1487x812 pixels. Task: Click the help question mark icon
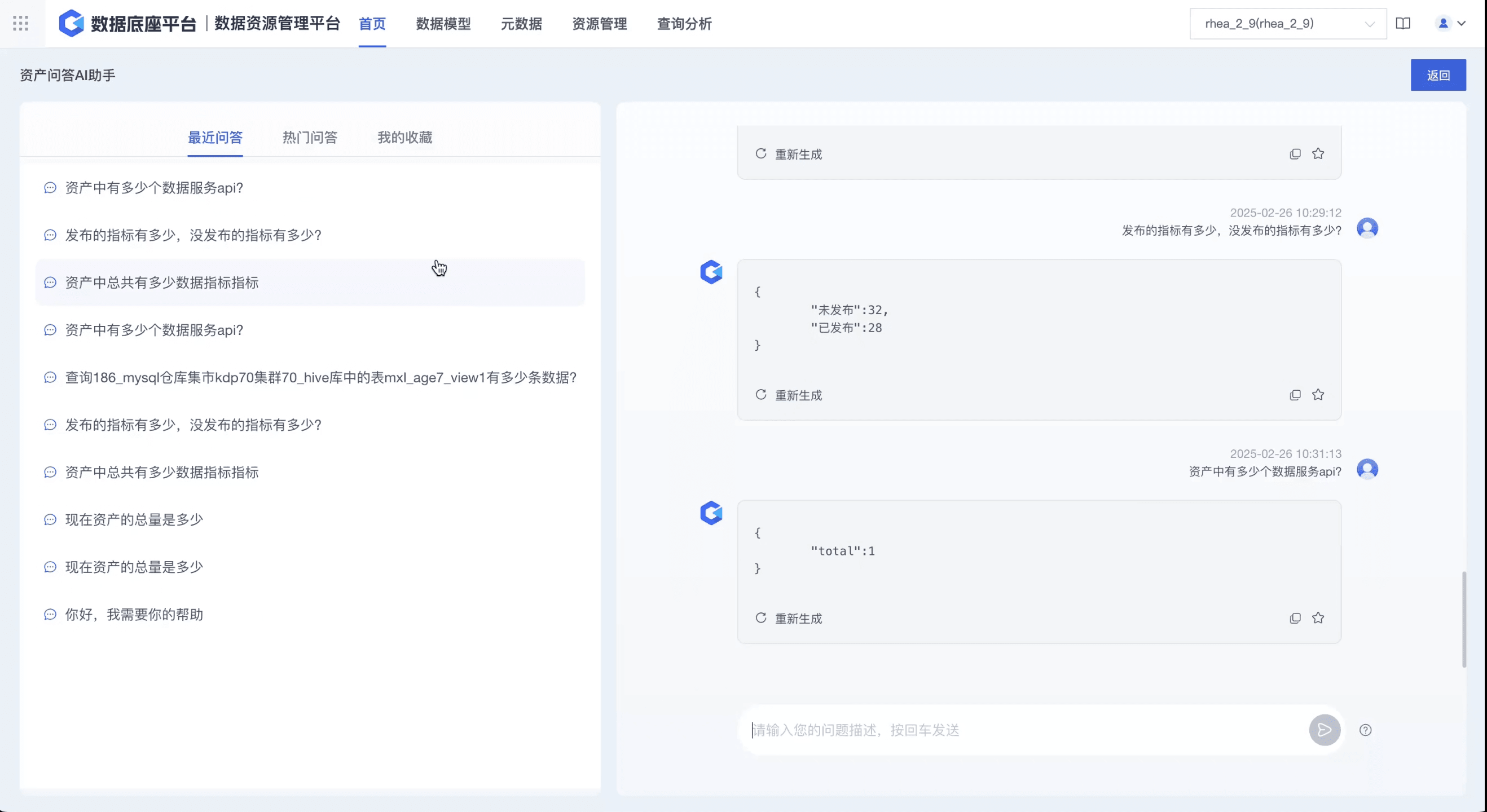coord(1365,730)
